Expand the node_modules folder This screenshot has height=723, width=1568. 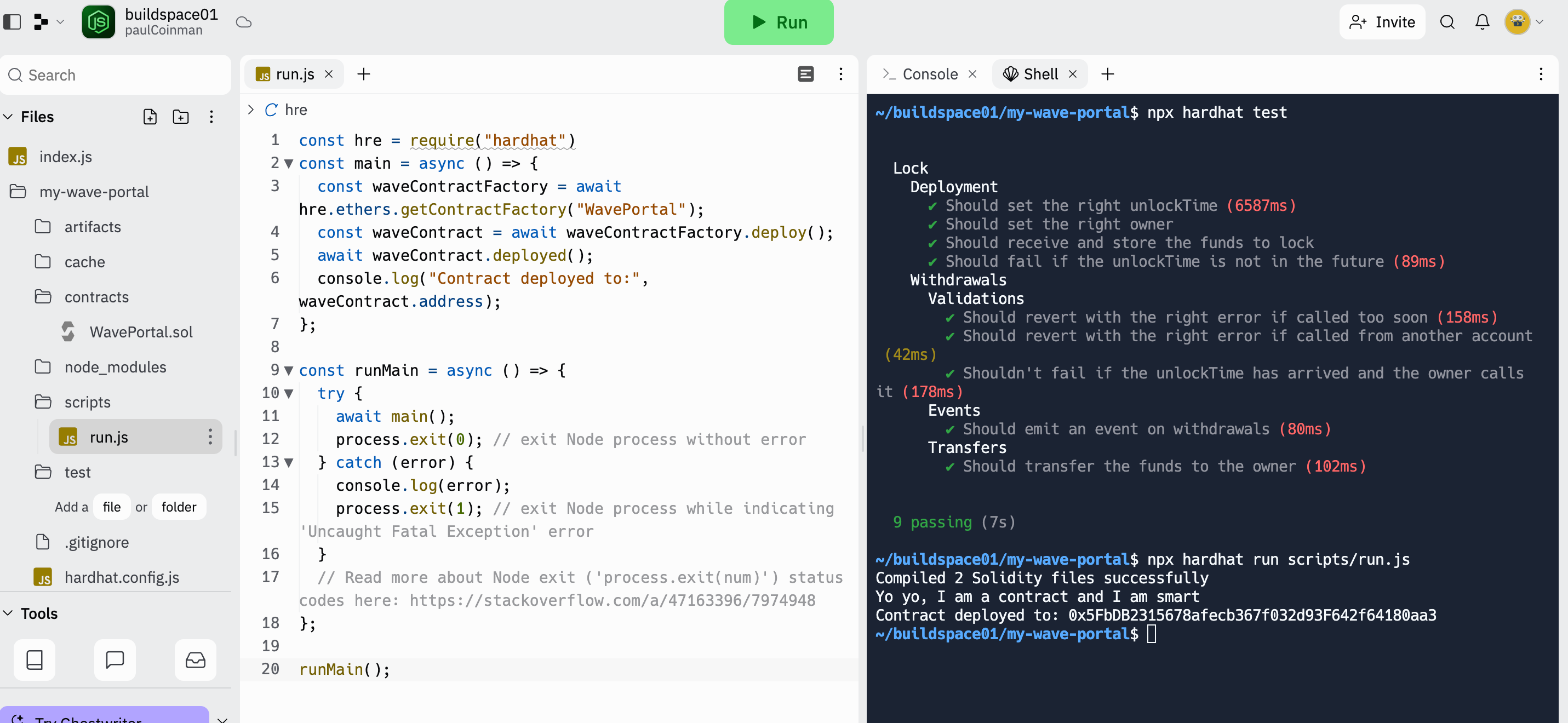click(x=115, y=367)
